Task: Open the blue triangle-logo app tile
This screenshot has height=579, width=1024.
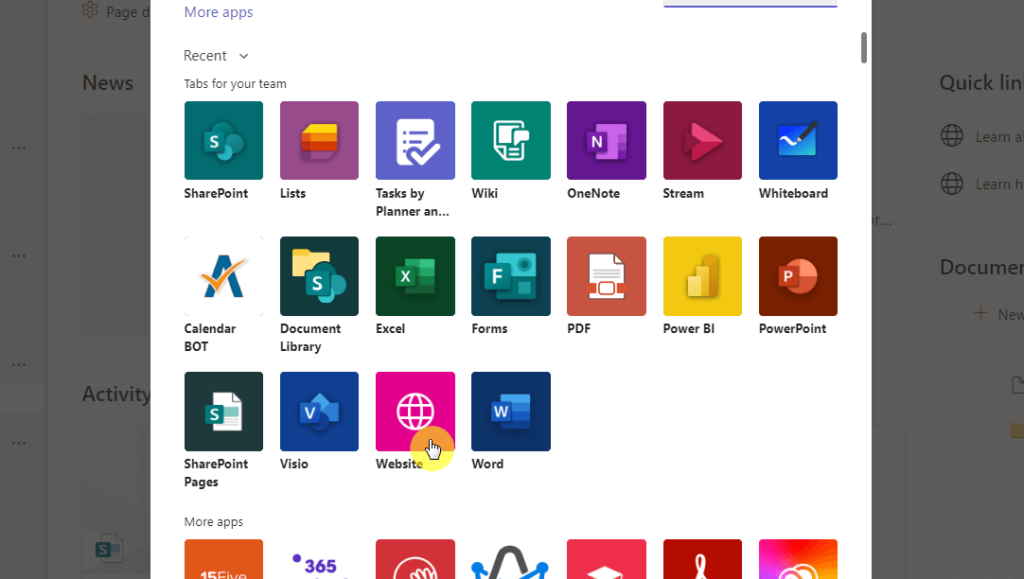Action: point(511,559)
